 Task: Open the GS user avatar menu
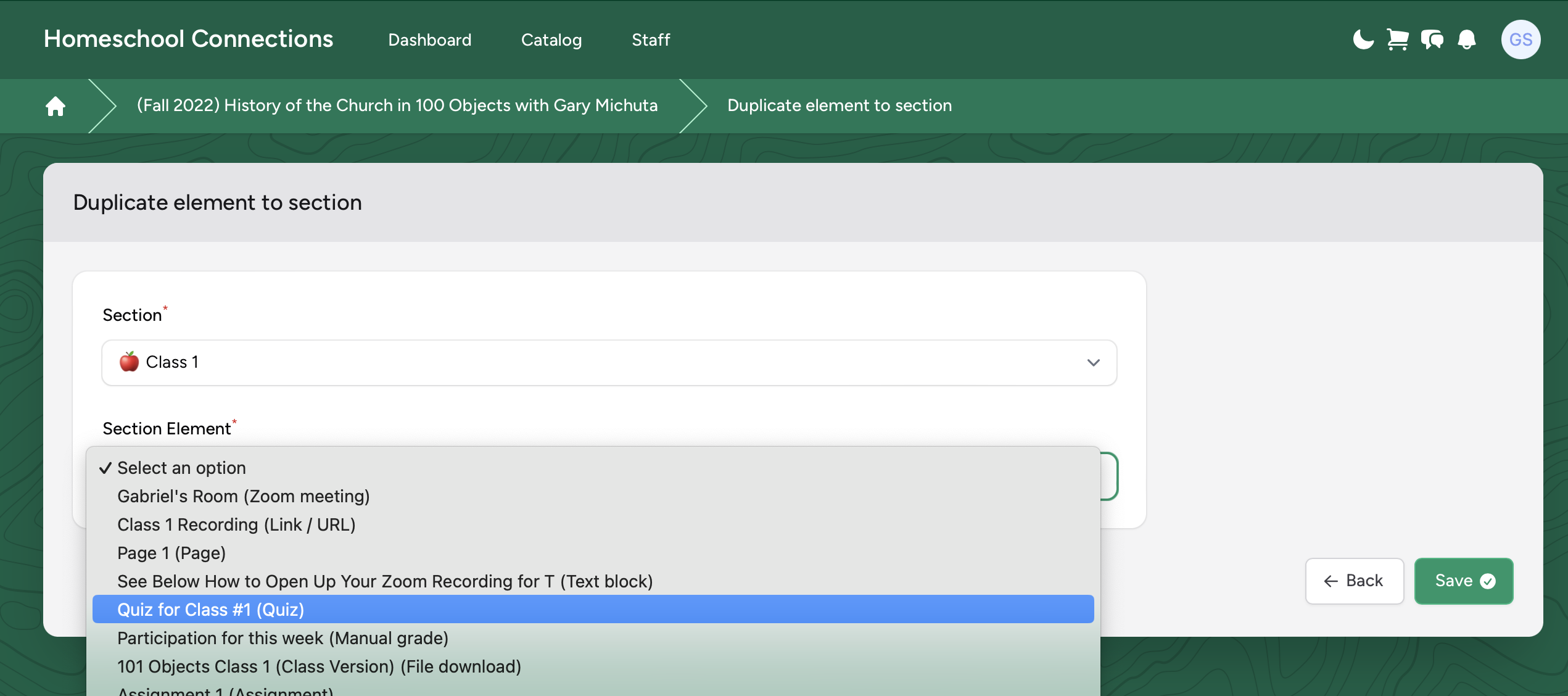[1521, 39]
